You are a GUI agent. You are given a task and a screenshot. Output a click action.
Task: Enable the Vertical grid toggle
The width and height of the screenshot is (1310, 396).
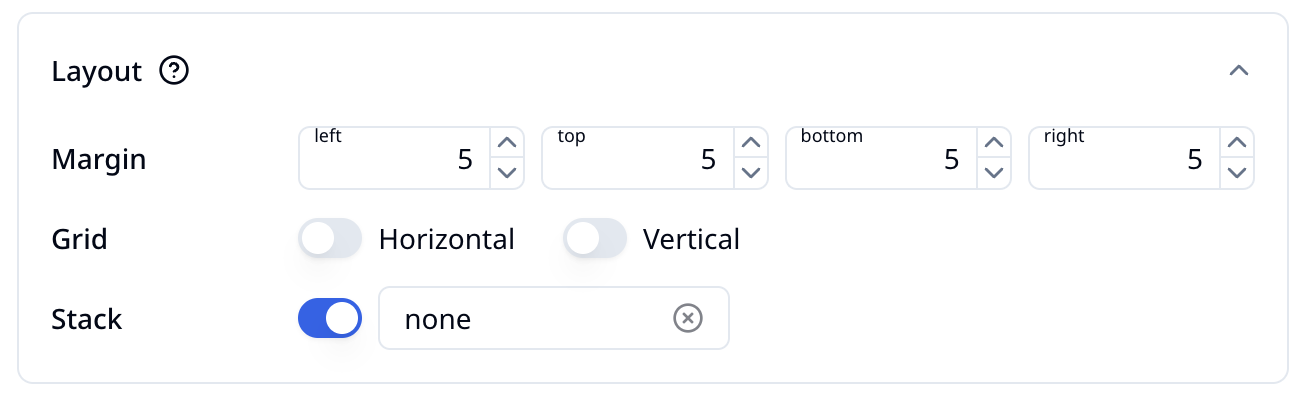click(595, 239)
